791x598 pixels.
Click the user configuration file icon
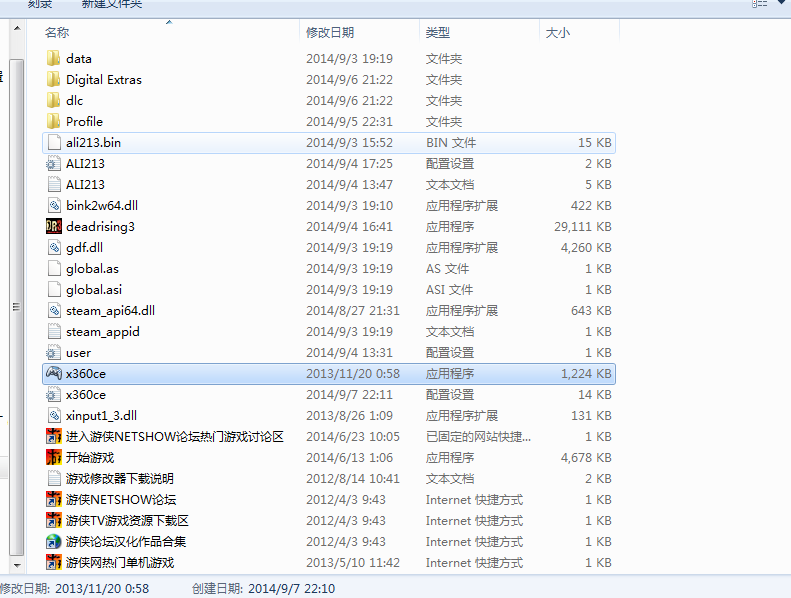point(53,353)
